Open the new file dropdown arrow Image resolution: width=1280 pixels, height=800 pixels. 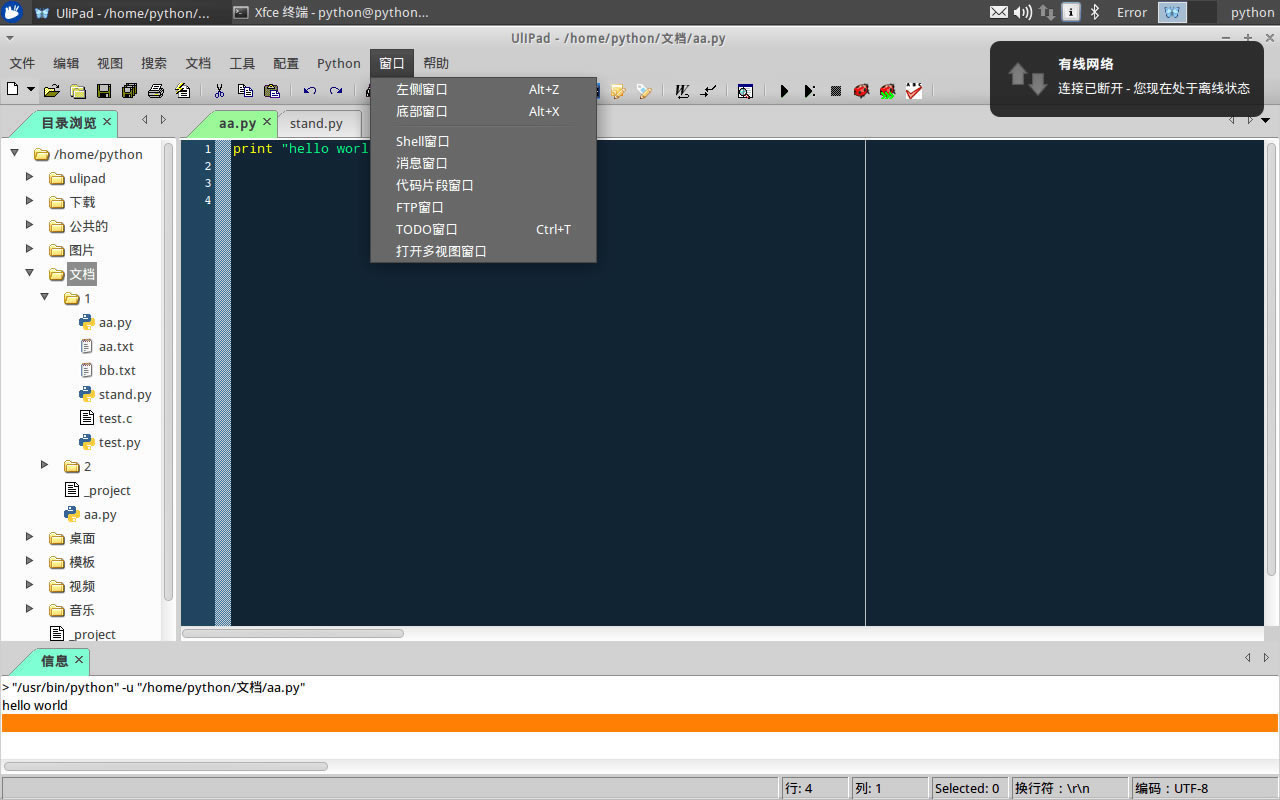coord(31,90)
